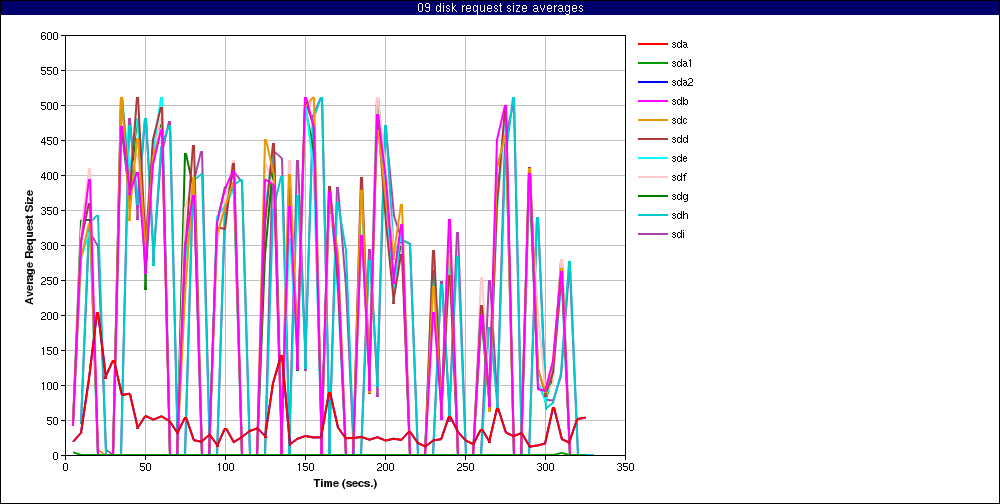Click the 50 tick label on the time axis

coord(145,467)
